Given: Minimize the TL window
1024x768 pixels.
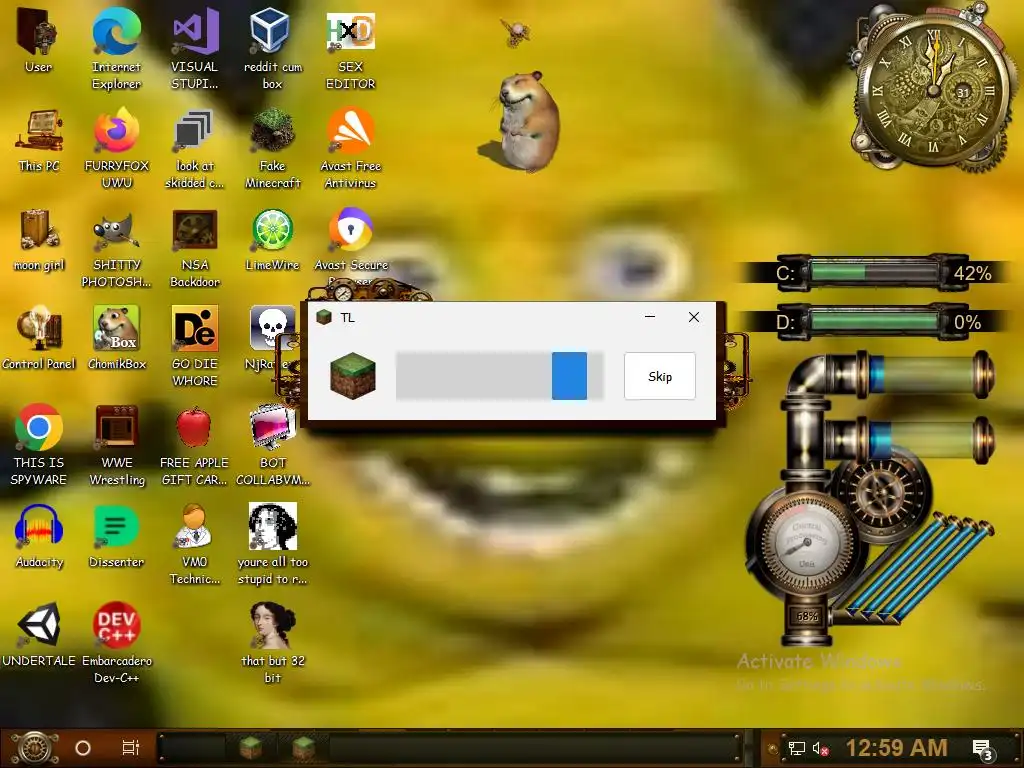Looking at the screenshot, I should tap(650, 317).
